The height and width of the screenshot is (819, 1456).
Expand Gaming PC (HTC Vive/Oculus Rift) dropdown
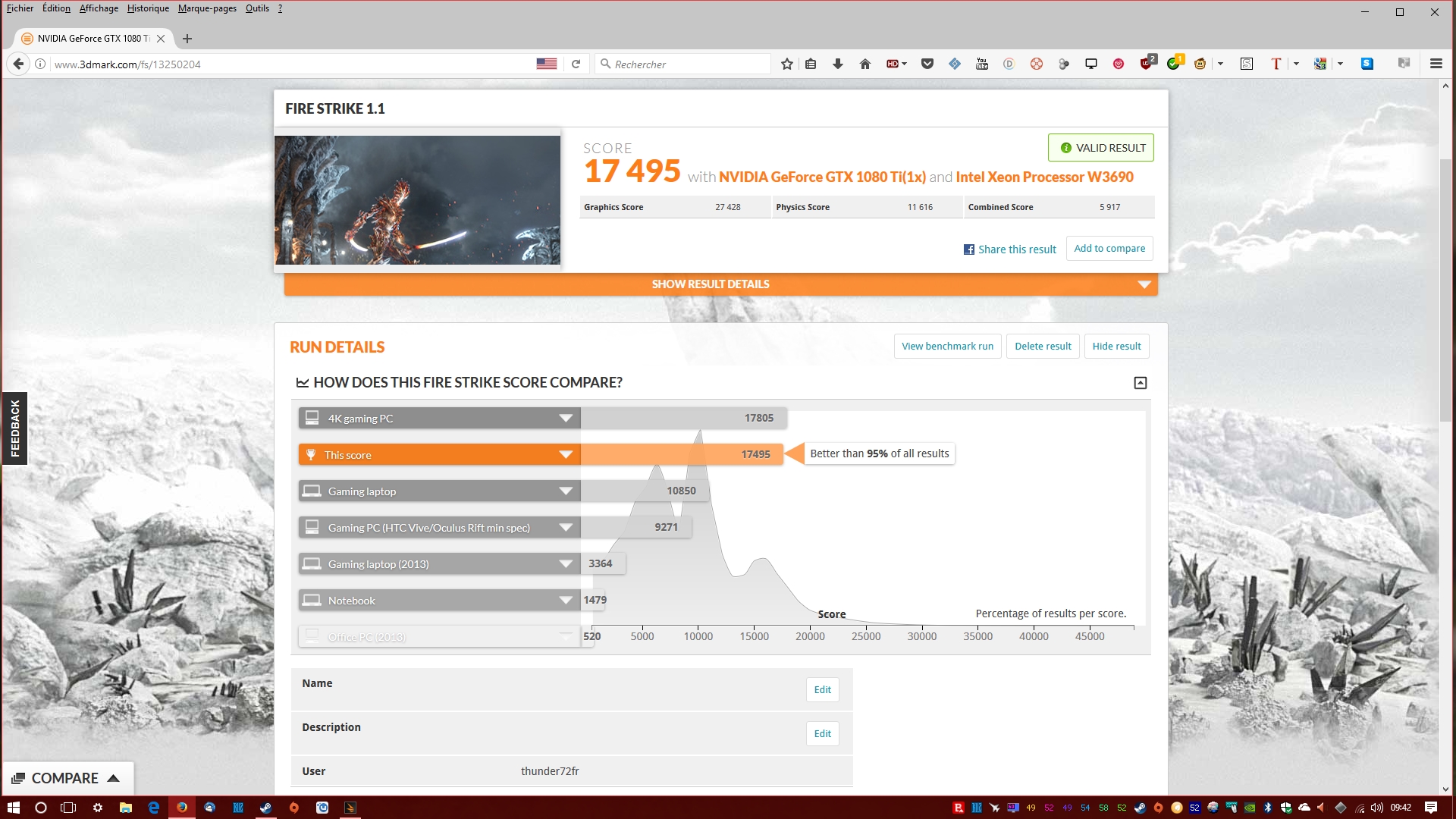pyautogui.click(x=566, y=528)
